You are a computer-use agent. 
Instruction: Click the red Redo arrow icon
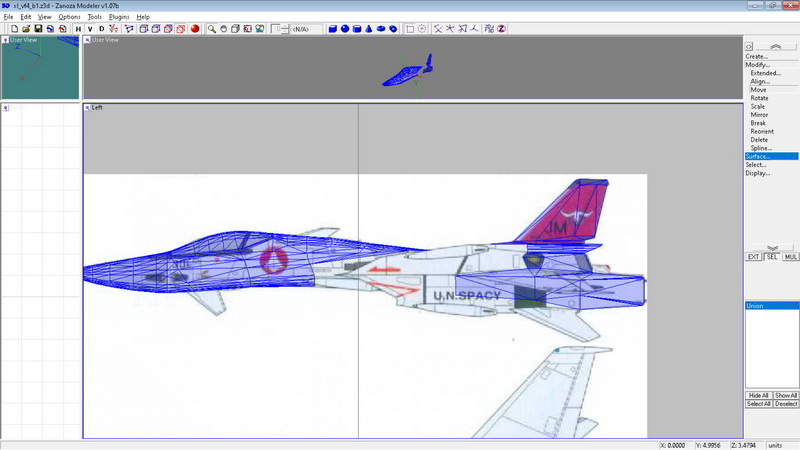click(62, 29)
